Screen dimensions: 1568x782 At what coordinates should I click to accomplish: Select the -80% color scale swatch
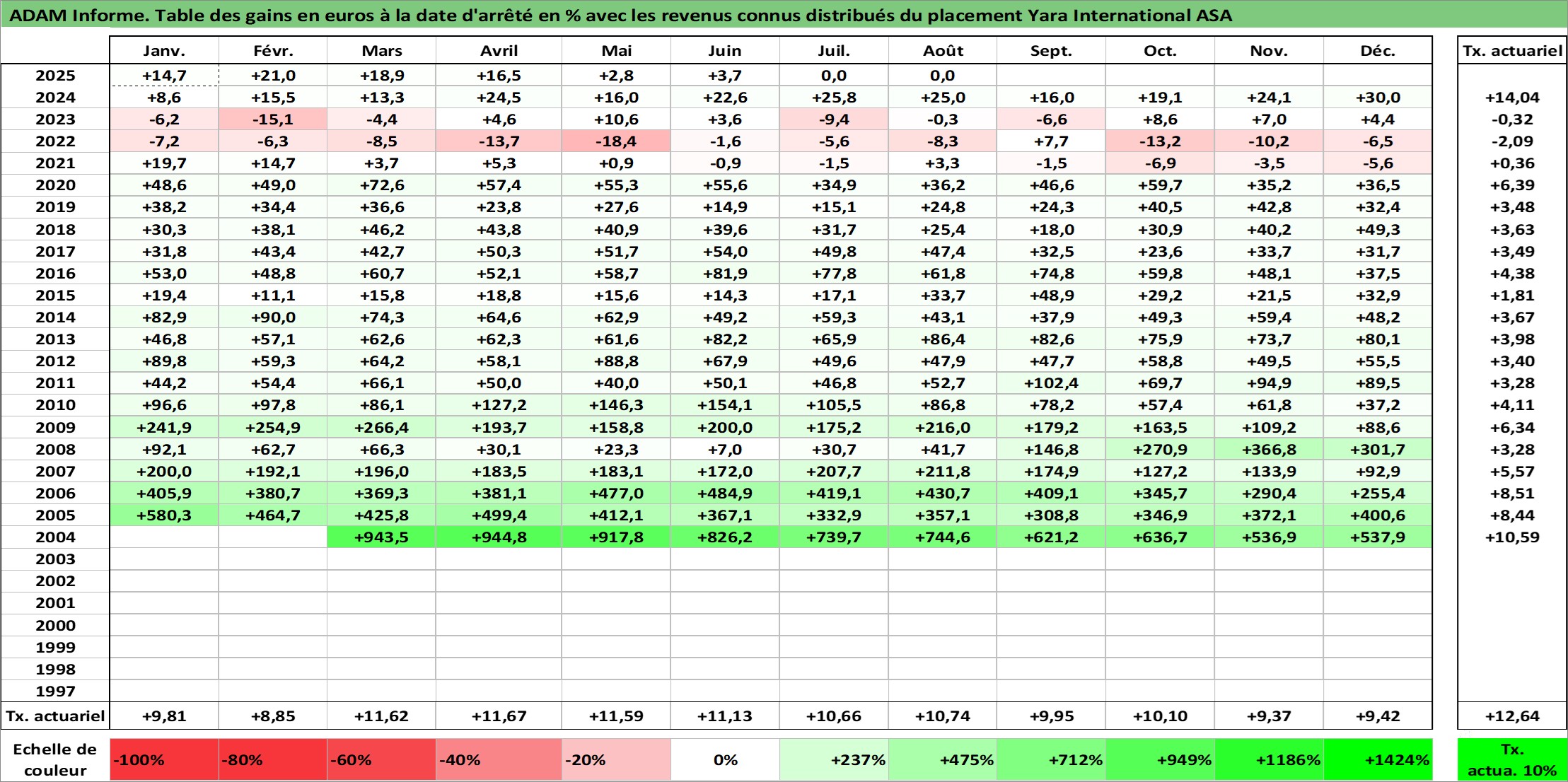coord(273,760)
